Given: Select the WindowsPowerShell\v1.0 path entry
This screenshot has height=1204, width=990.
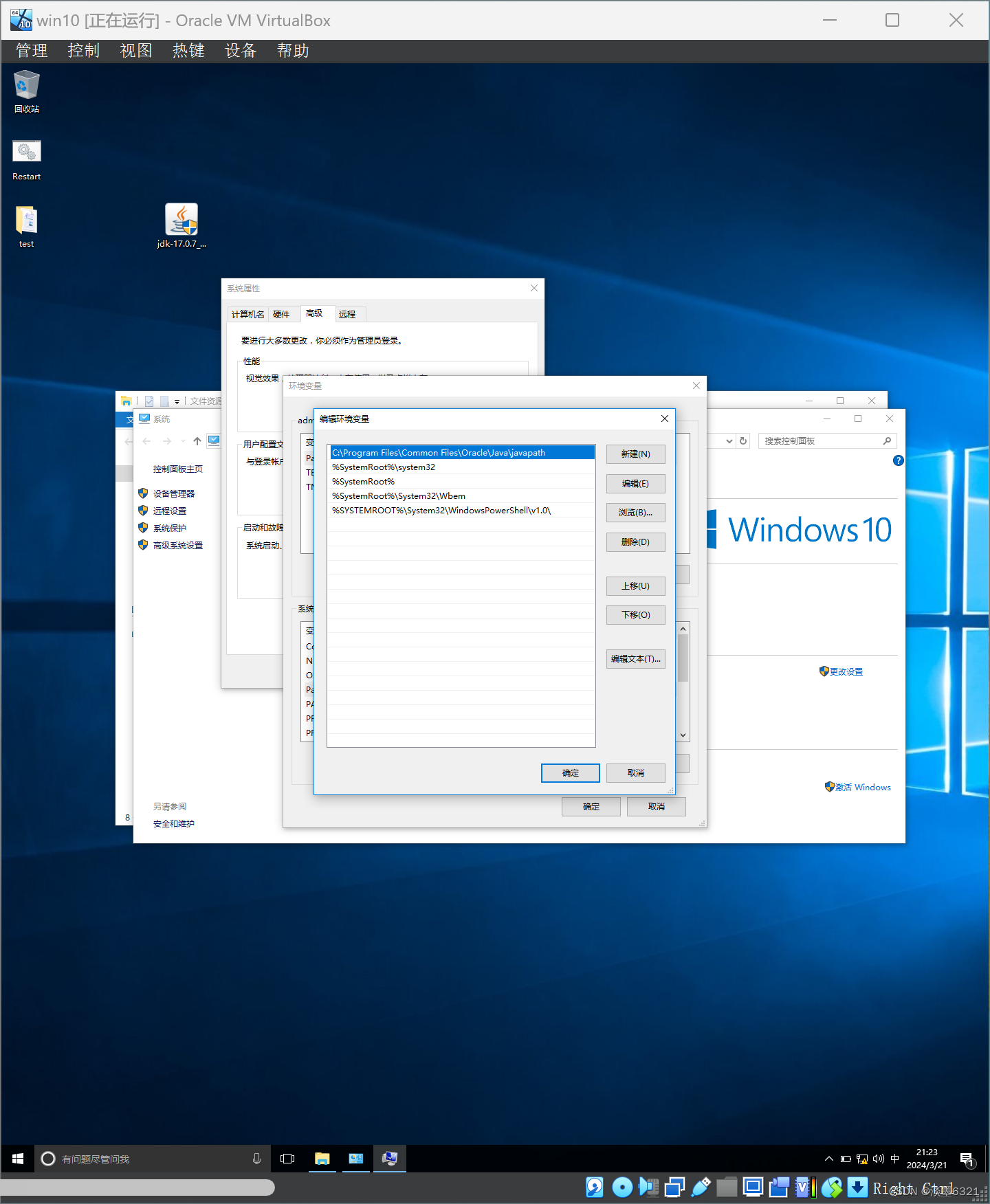Looking at the screenshot, I should tap(462, 511).
